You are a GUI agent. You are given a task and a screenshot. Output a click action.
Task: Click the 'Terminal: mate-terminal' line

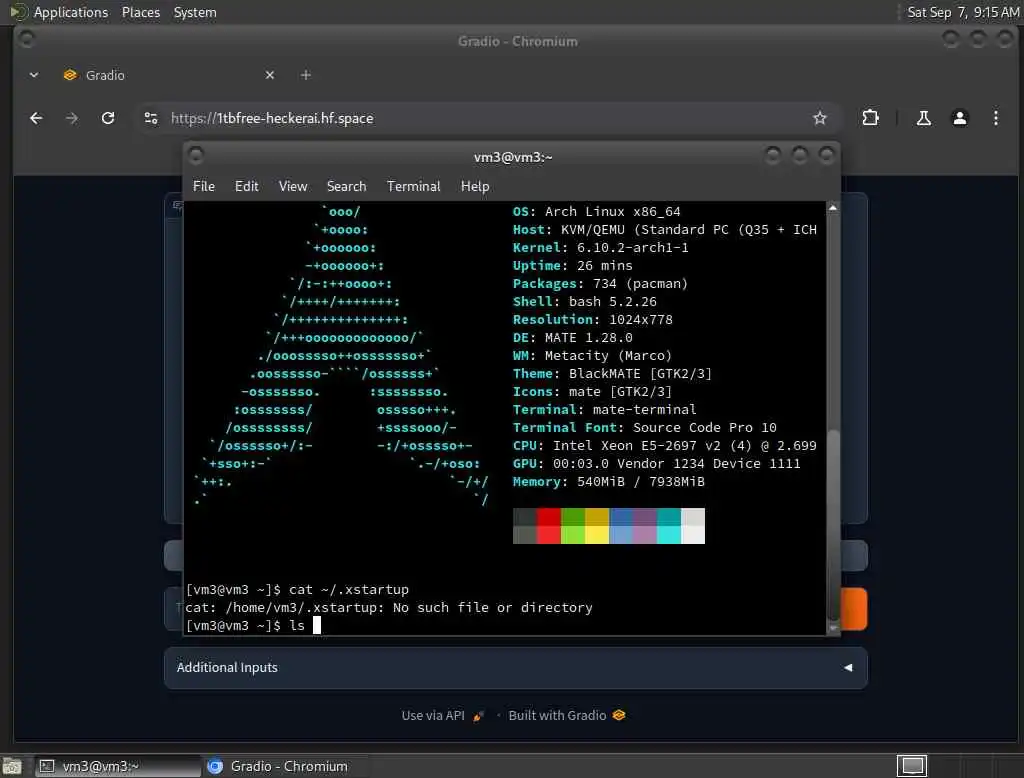pos(604,410)
